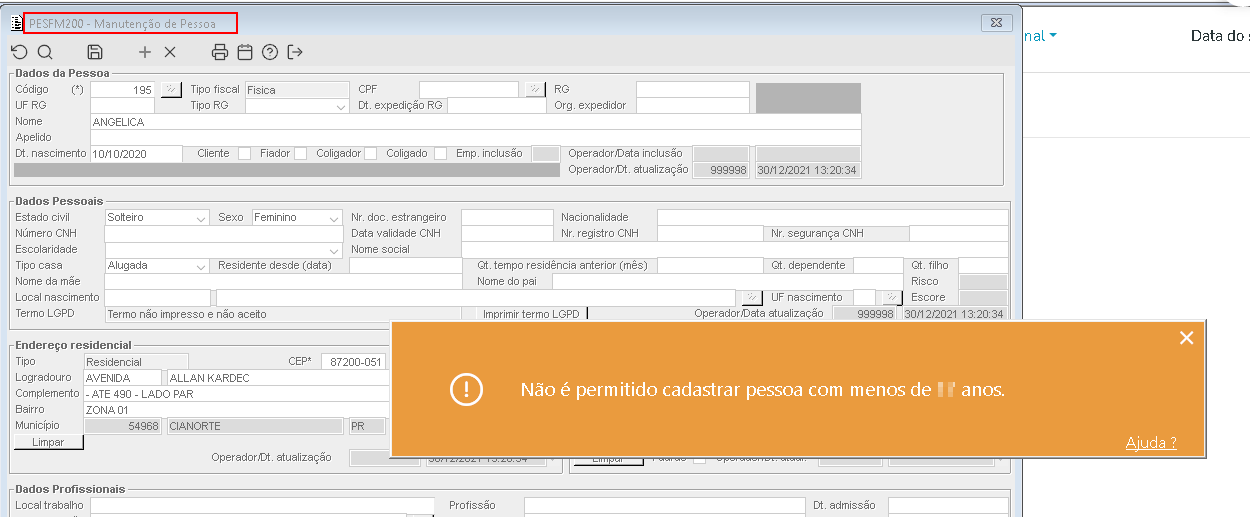Viewport: 1250px width, 517px height.
Task: Click the Número CNH input field
Action: pyautogui.click(x=224, y=233)
